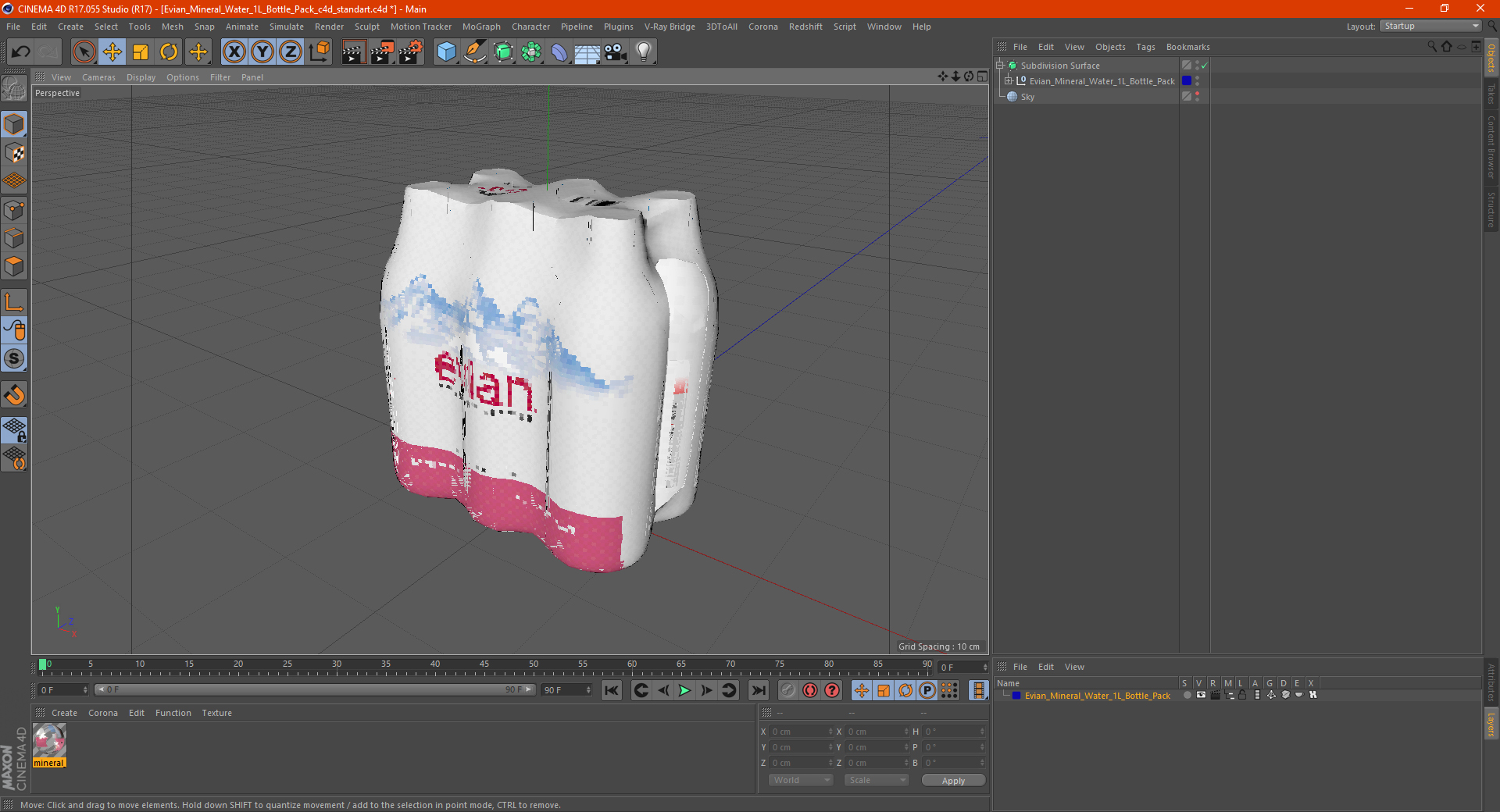The image size is (1500, 812).
Task: Toggle Autokeying button
Action: (x=810, y=690)
